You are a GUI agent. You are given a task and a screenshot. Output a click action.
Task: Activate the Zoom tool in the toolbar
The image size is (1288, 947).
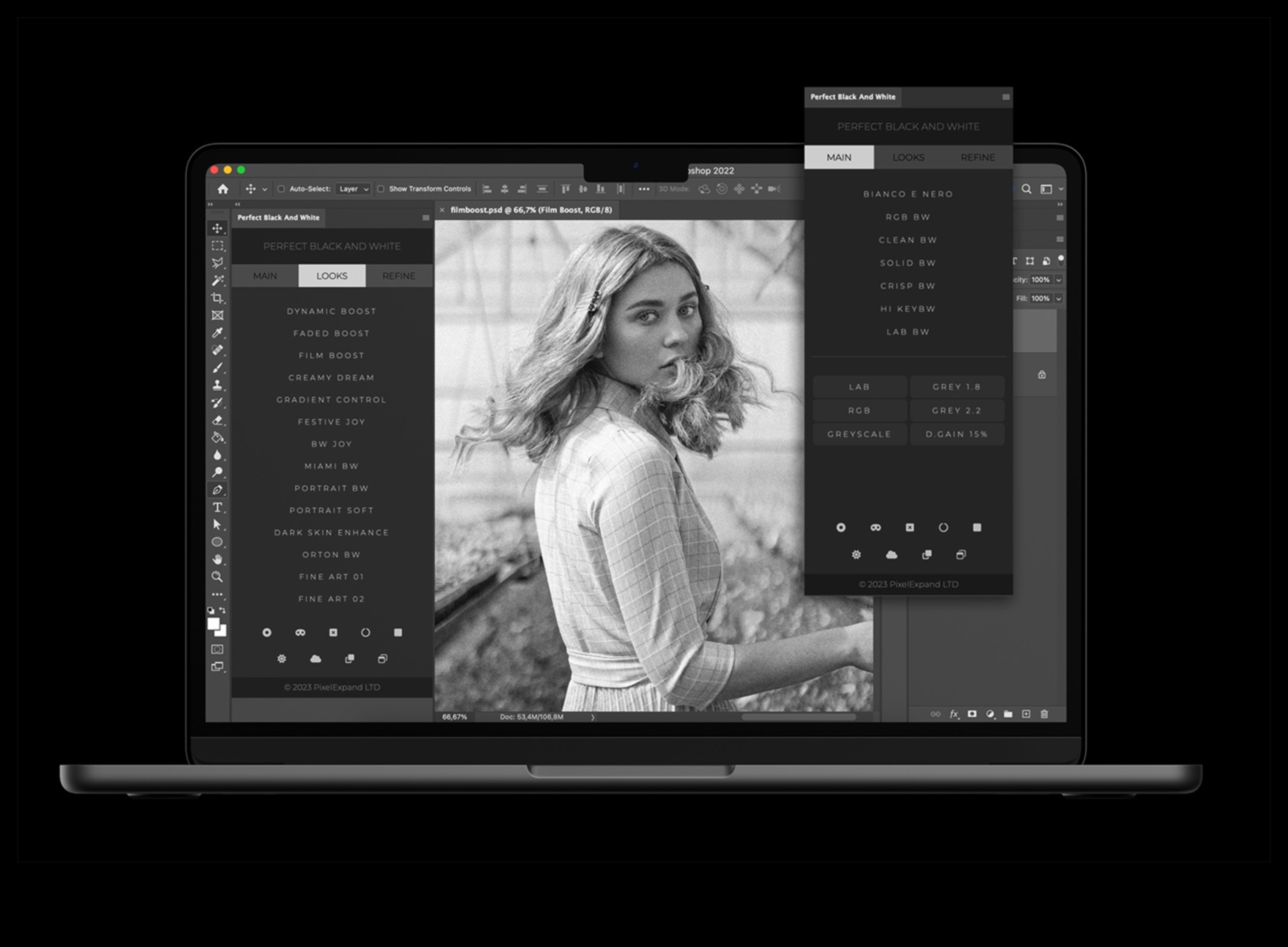(217, 577)
